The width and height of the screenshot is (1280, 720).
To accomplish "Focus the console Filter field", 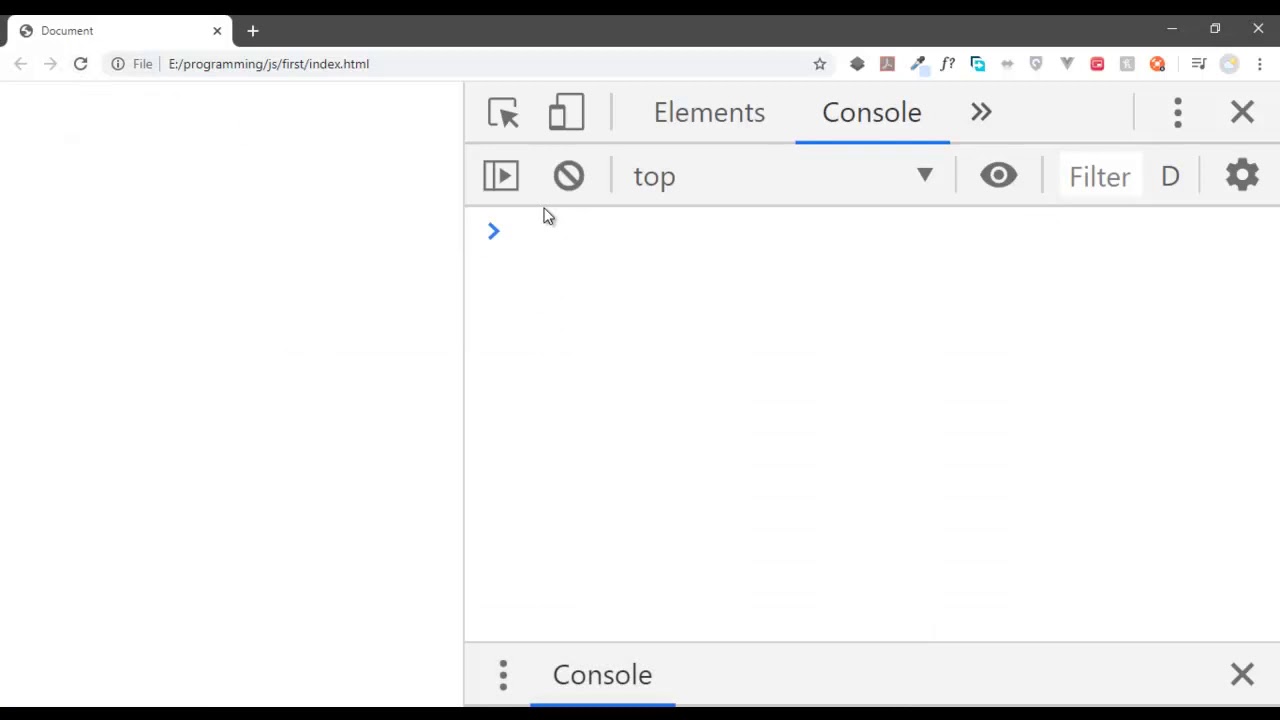I will coord(1099,177).
